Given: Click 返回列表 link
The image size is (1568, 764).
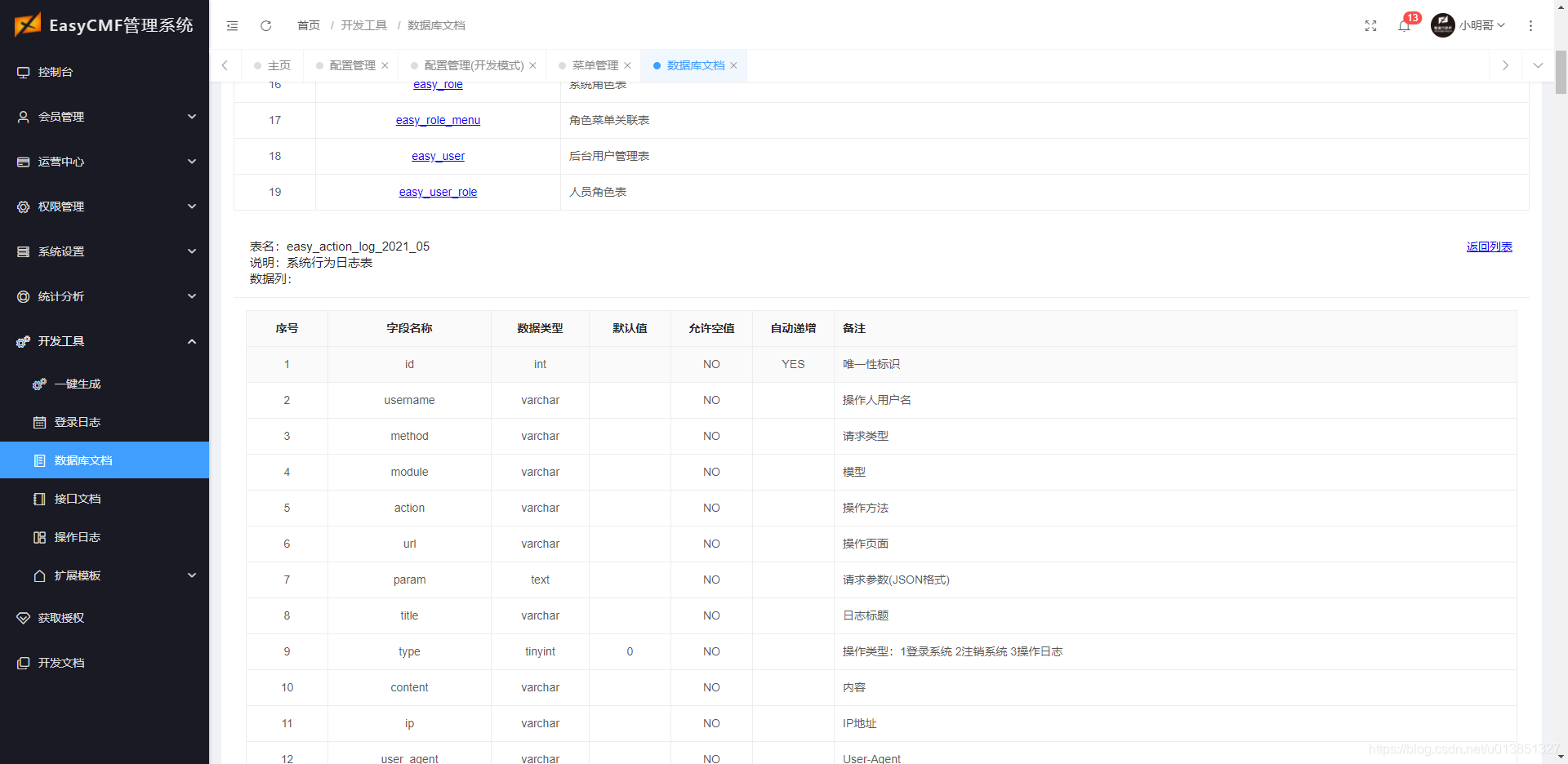Looking at the screenshot, I should pos(1489,247).
